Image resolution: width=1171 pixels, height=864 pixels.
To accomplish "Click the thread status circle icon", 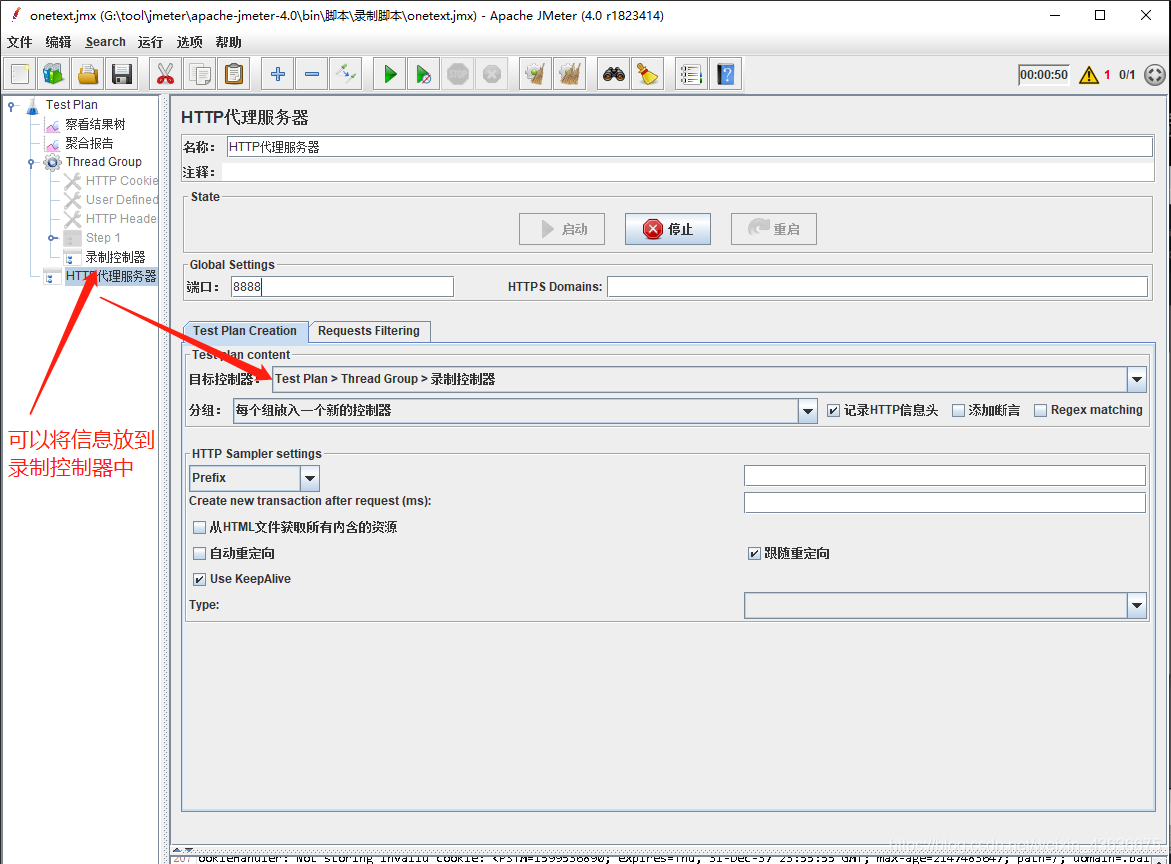I will point(1155,75).
